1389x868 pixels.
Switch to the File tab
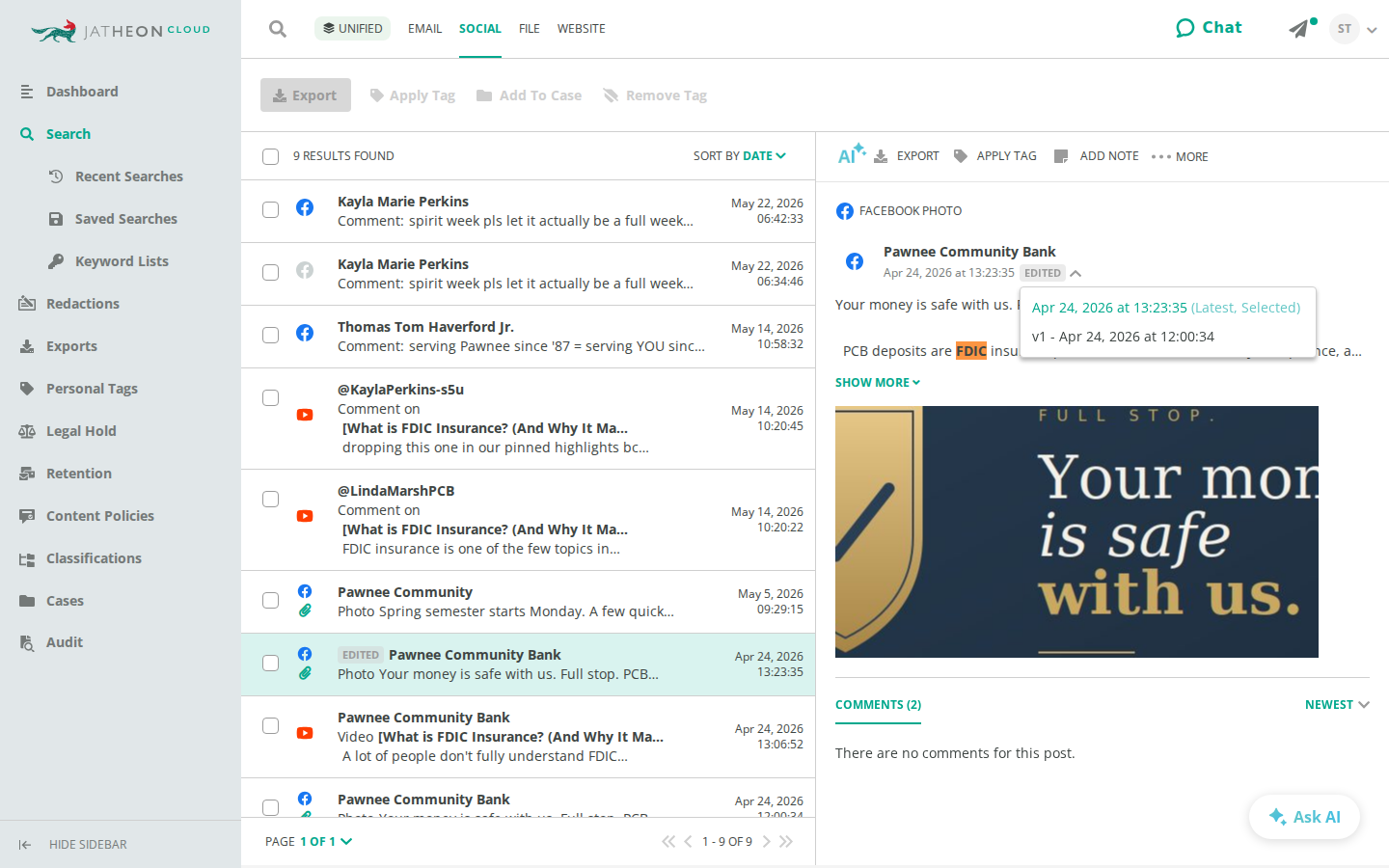[x=529, y=29]
